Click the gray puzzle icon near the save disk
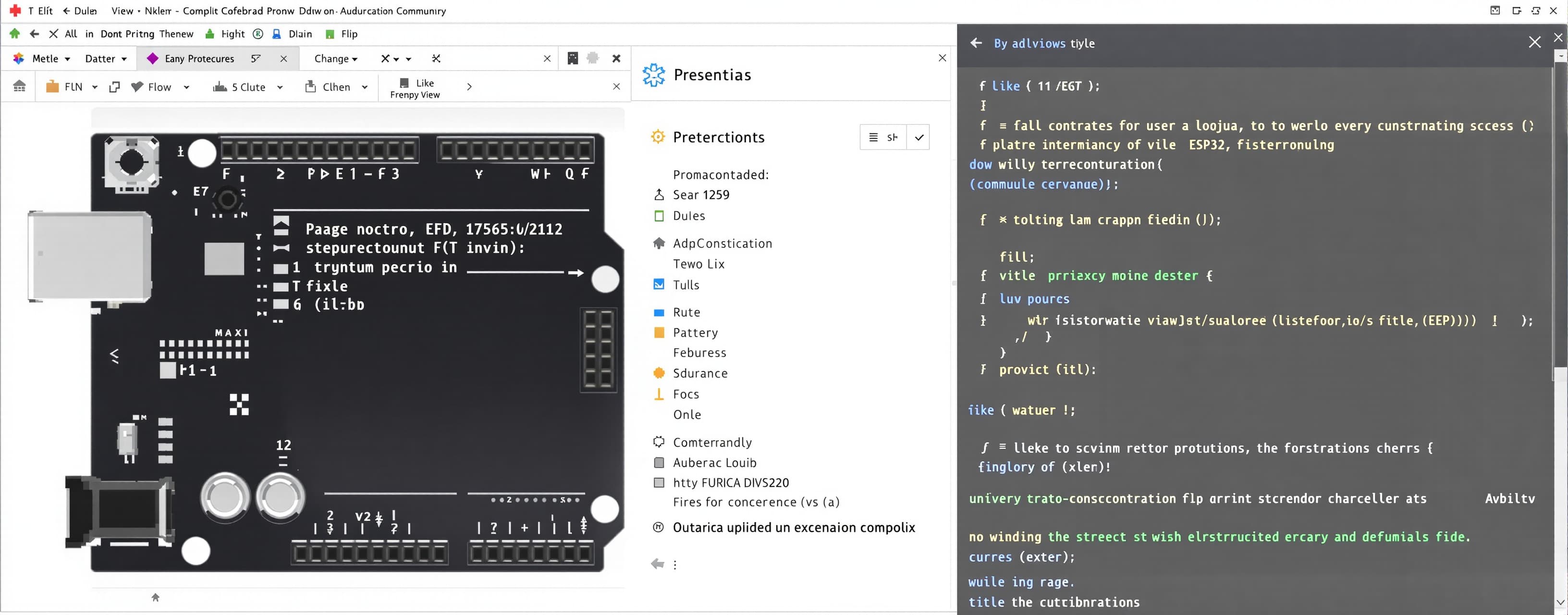The width and height of the screenshot is (1568, 615). click(x=592, y=58)
